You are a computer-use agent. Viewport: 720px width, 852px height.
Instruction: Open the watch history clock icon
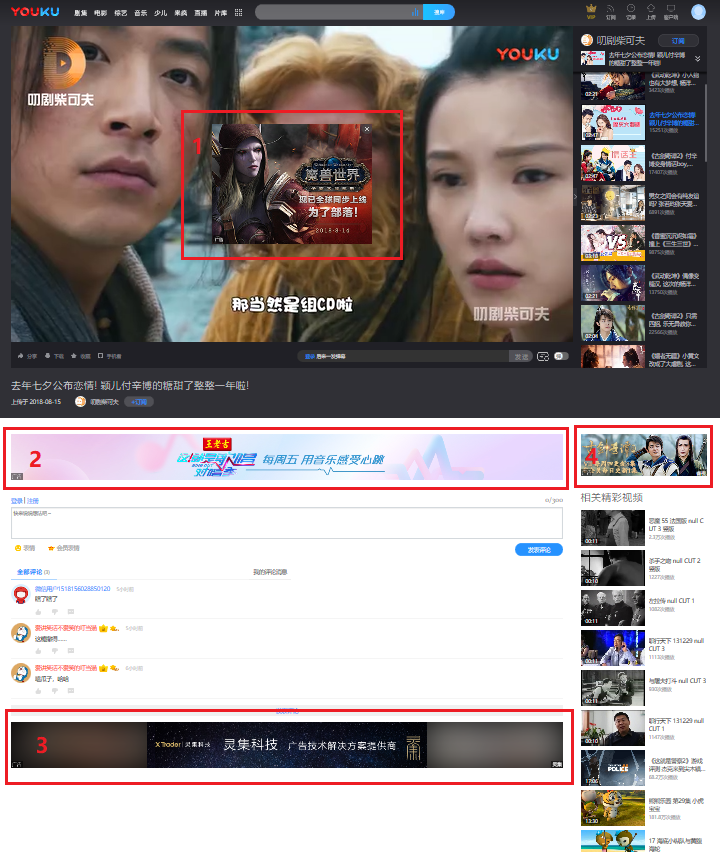pyautogui.click(x=631, y=11)
